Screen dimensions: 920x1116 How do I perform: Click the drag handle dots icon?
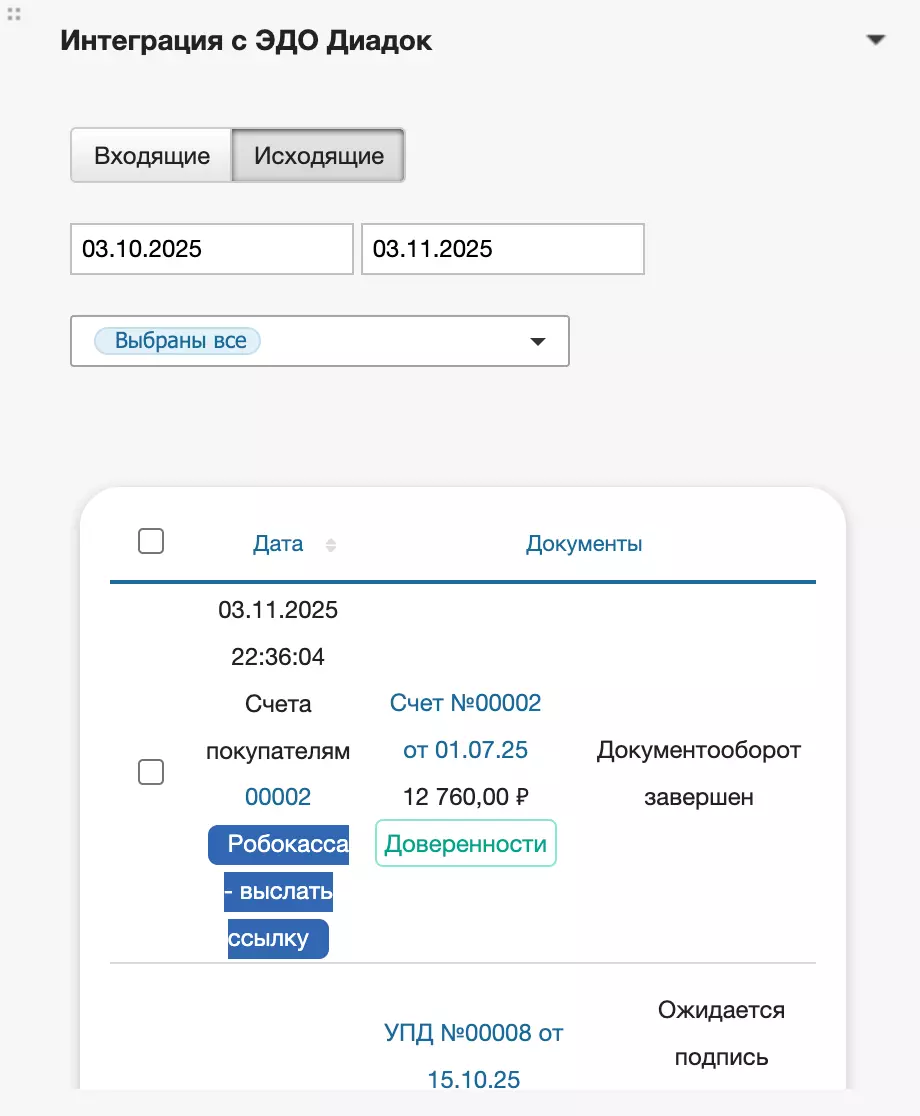[x=15, y=14]
